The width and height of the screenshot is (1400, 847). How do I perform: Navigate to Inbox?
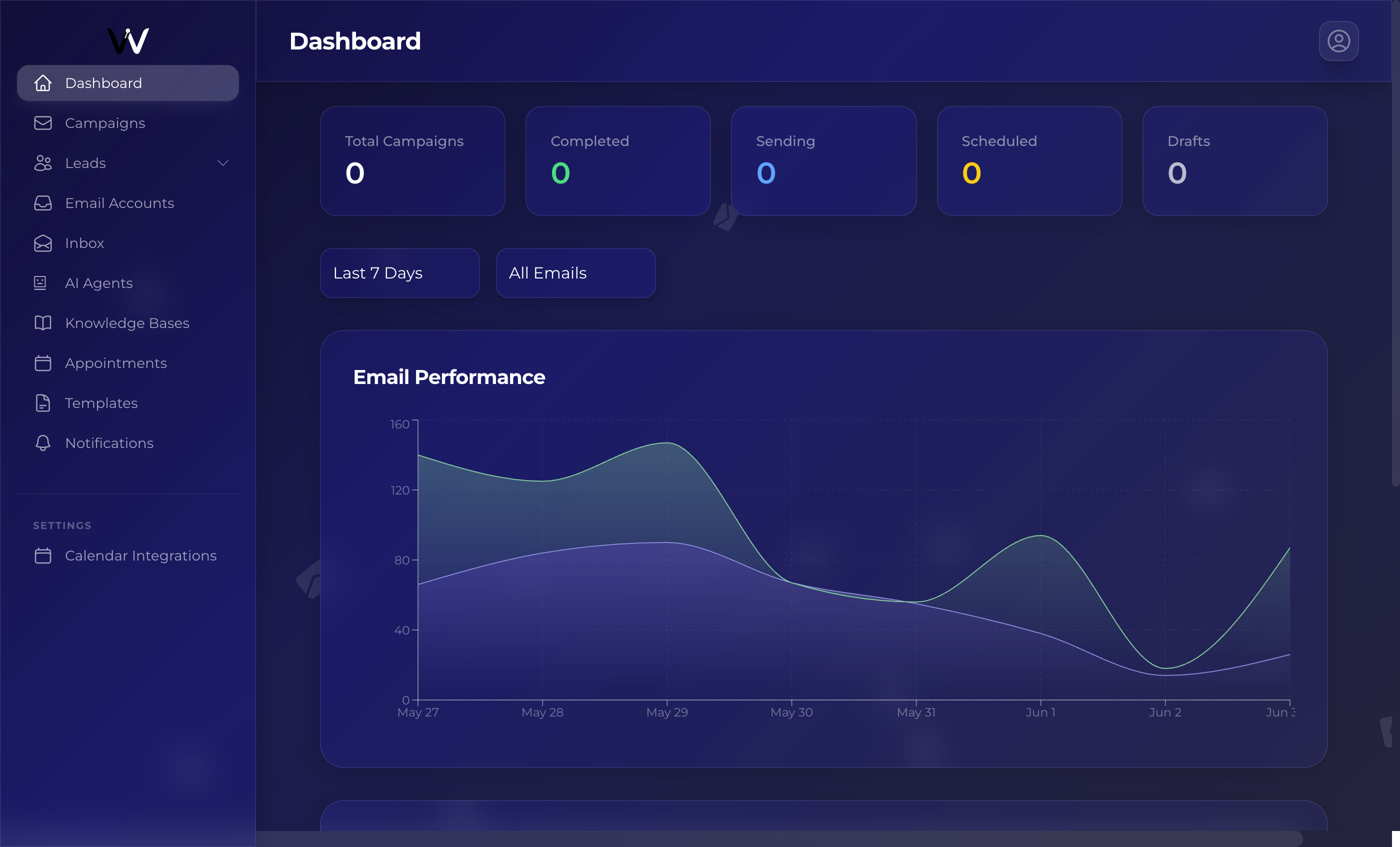128,243
